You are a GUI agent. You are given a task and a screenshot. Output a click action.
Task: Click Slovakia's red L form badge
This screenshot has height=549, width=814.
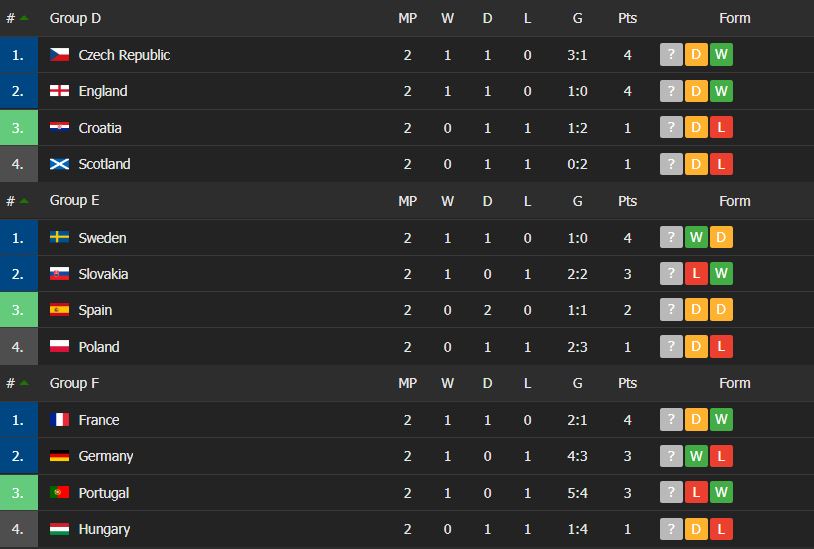pyautogui.click(x=696, y=273)
